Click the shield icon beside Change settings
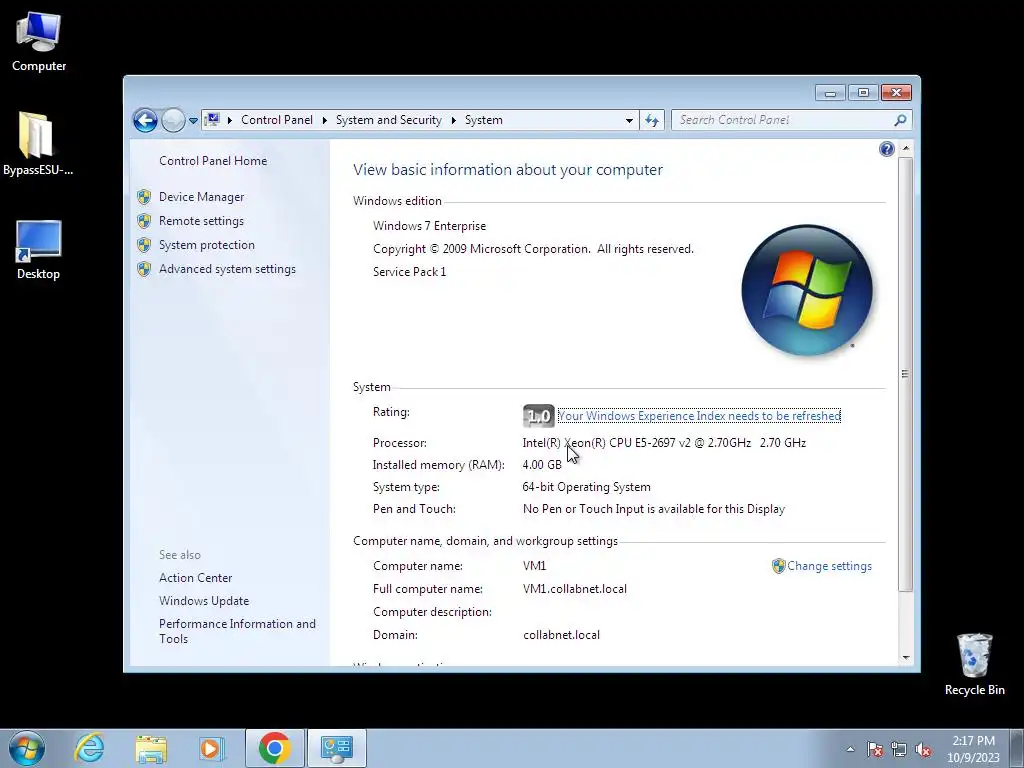The image size is (1024, 768). 778,566
